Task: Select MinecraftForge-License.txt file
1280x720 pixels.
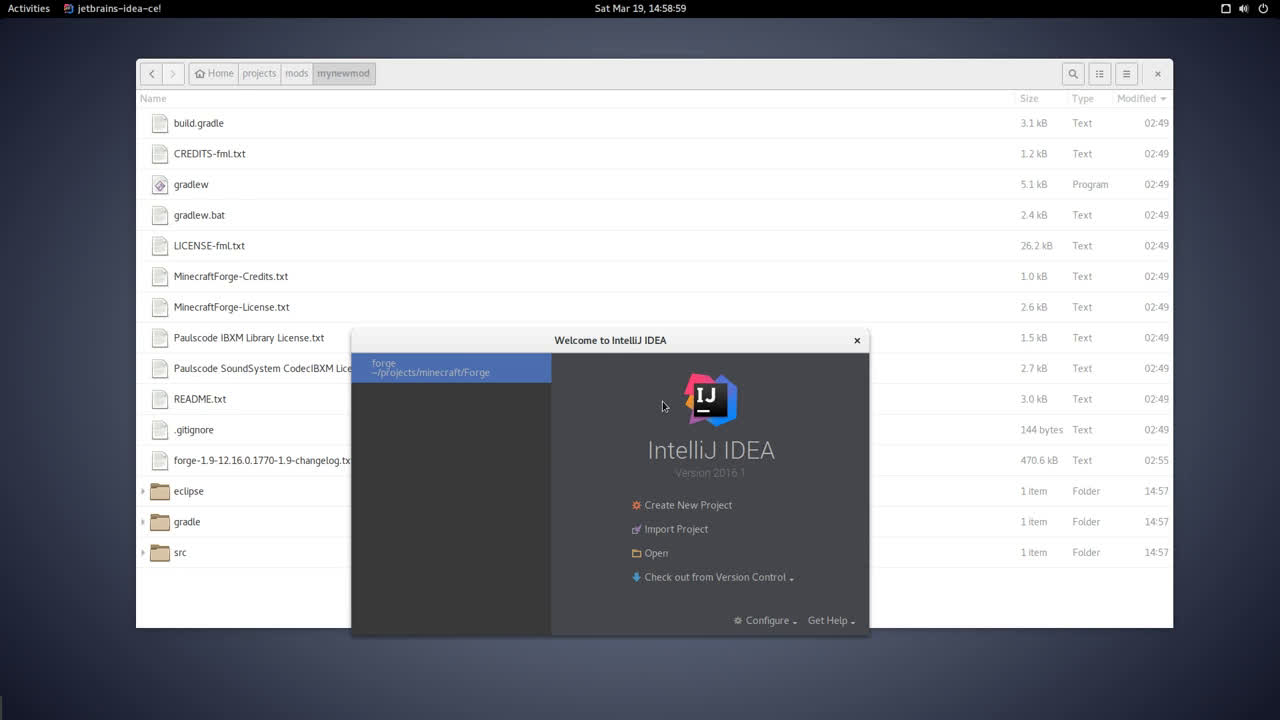Action: (232, 307)
